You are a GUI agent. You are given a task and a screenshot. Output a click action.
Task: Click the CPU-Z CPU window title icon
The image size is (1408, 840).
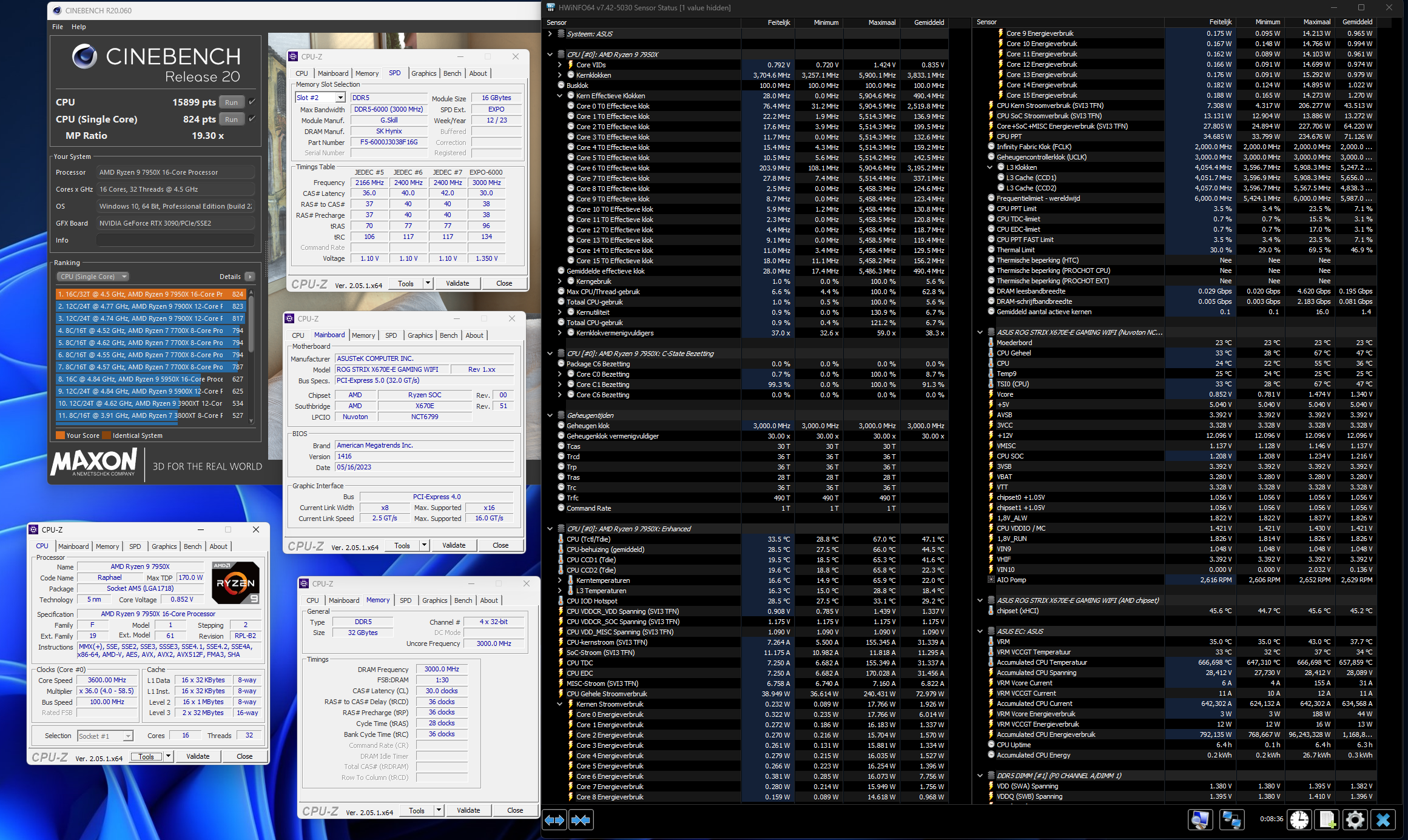pyautogui.click(x=34, y=529)
